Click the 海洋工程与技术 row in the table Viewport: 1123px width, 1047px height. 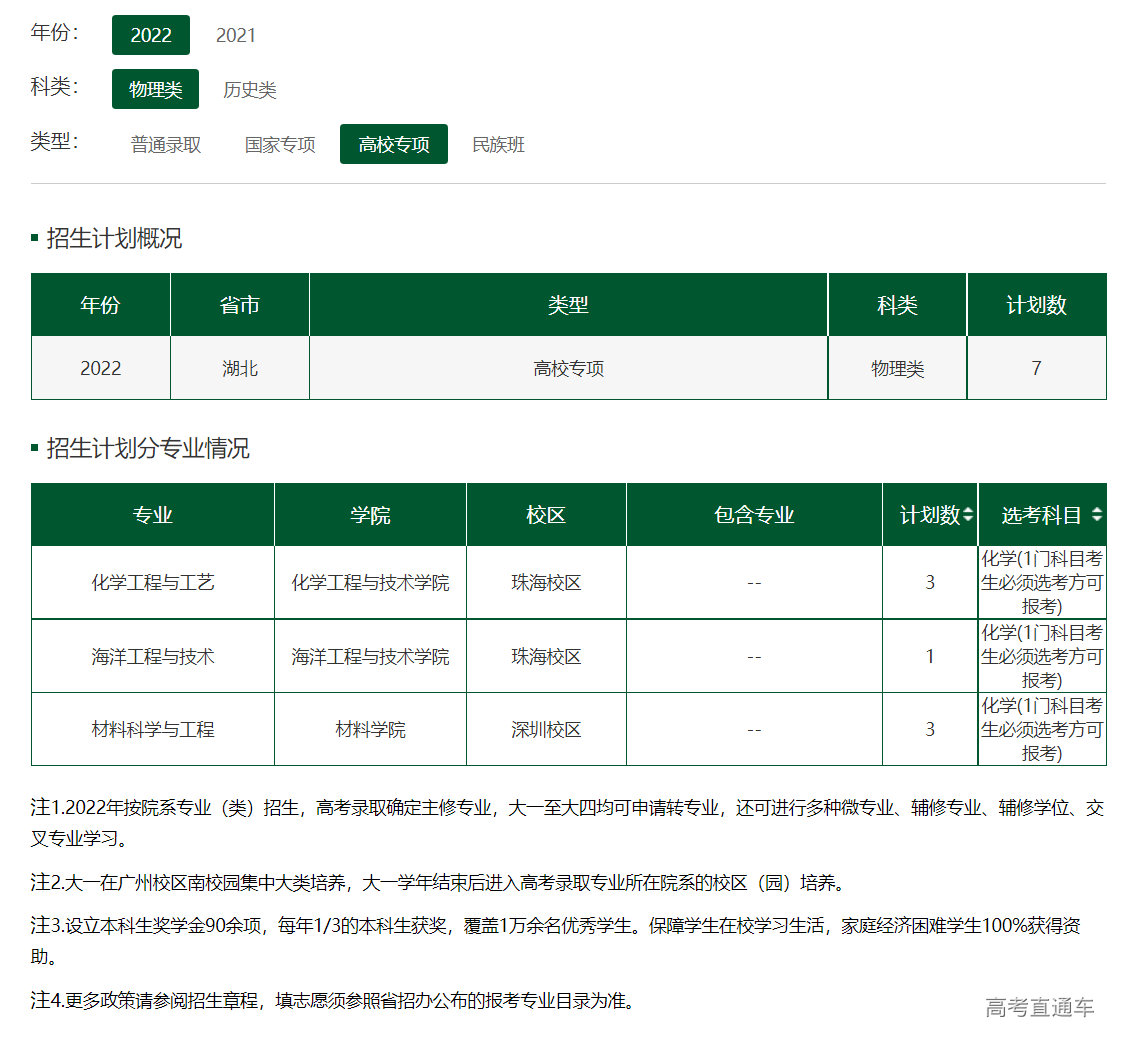click(152, 656)
